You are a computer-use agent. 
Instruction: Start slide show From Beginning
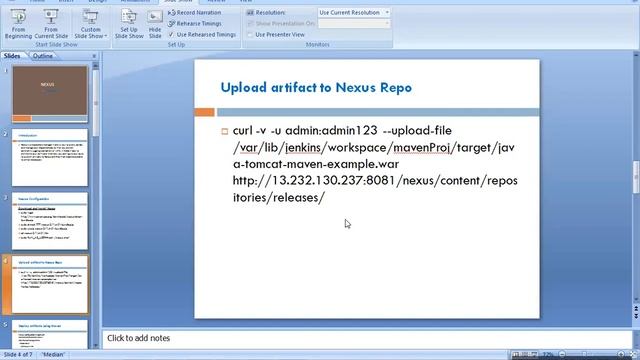coord(18,24)
